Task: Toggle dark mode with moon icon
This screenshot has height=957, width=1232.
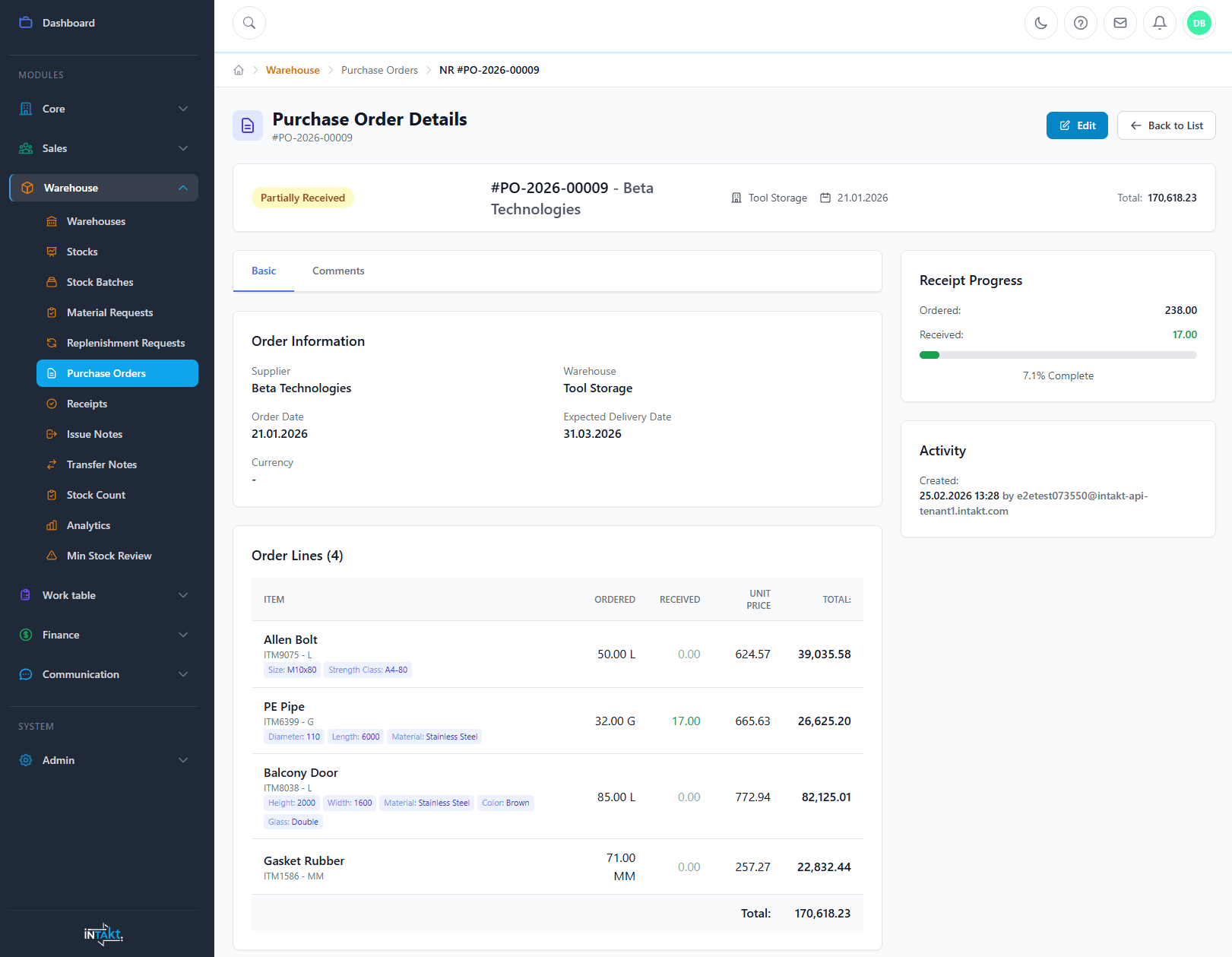Action: (x=1041, y=23)
